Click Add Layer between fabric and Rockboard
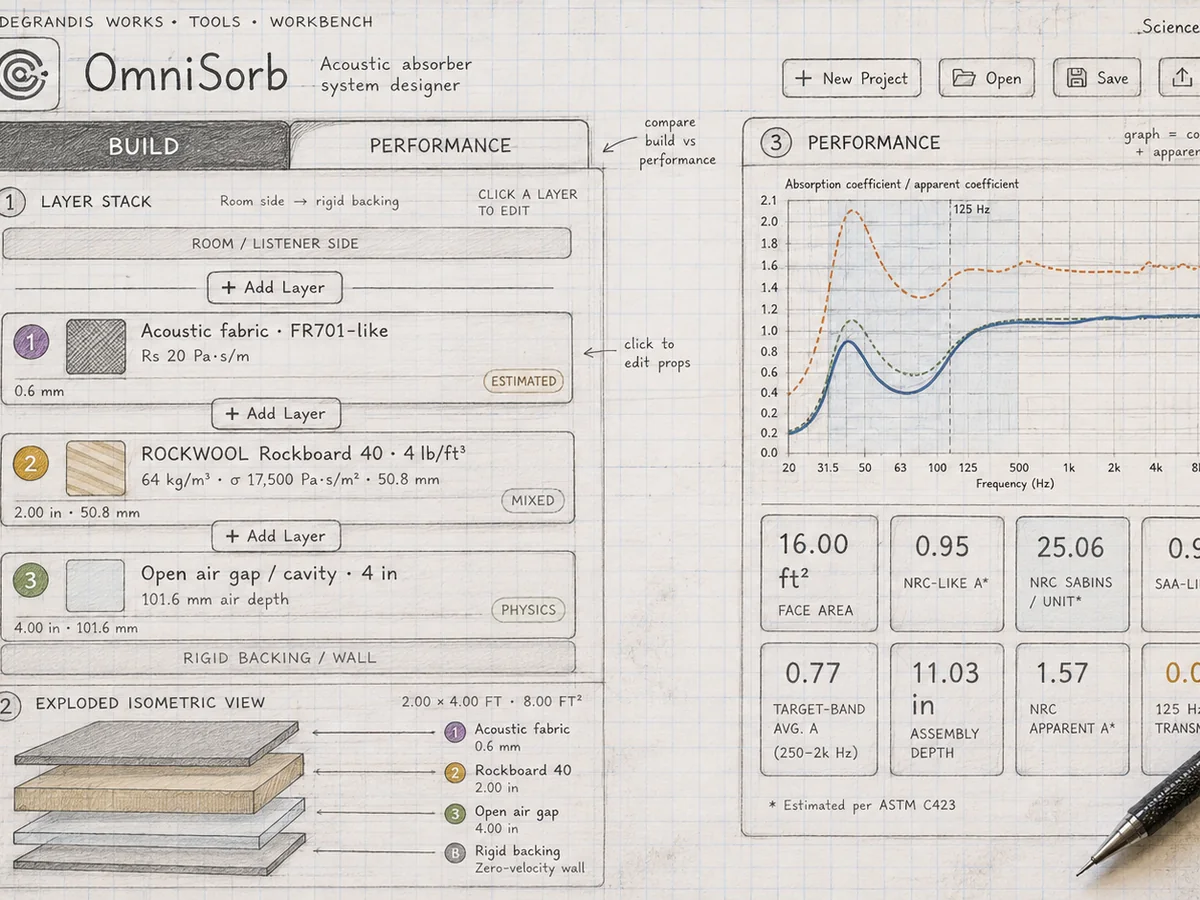This screenshot has height=900, width=1200. click(x=275, y=413)
